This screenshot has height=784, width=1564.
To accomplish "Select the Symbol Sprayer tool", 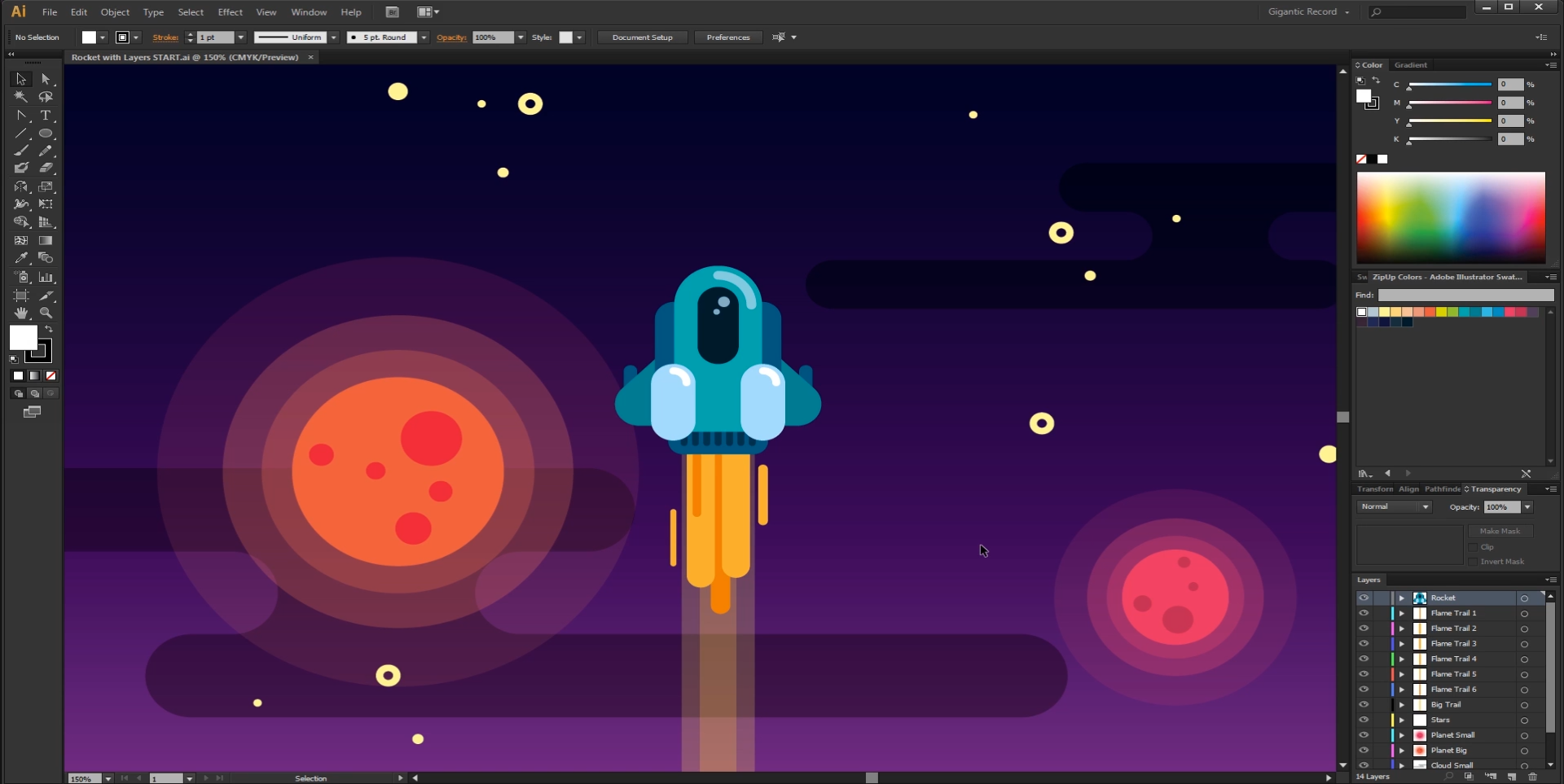I will [21, 277].
